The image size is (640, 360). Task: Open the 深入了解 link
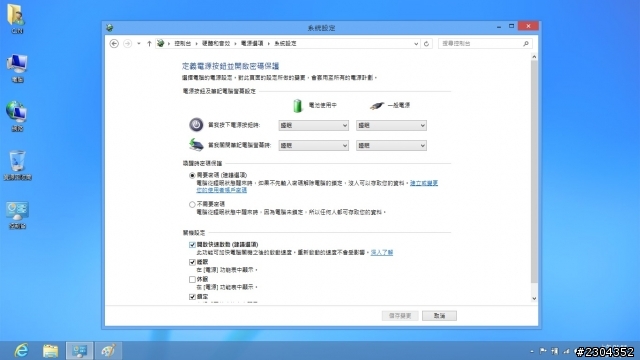(382, 253)
